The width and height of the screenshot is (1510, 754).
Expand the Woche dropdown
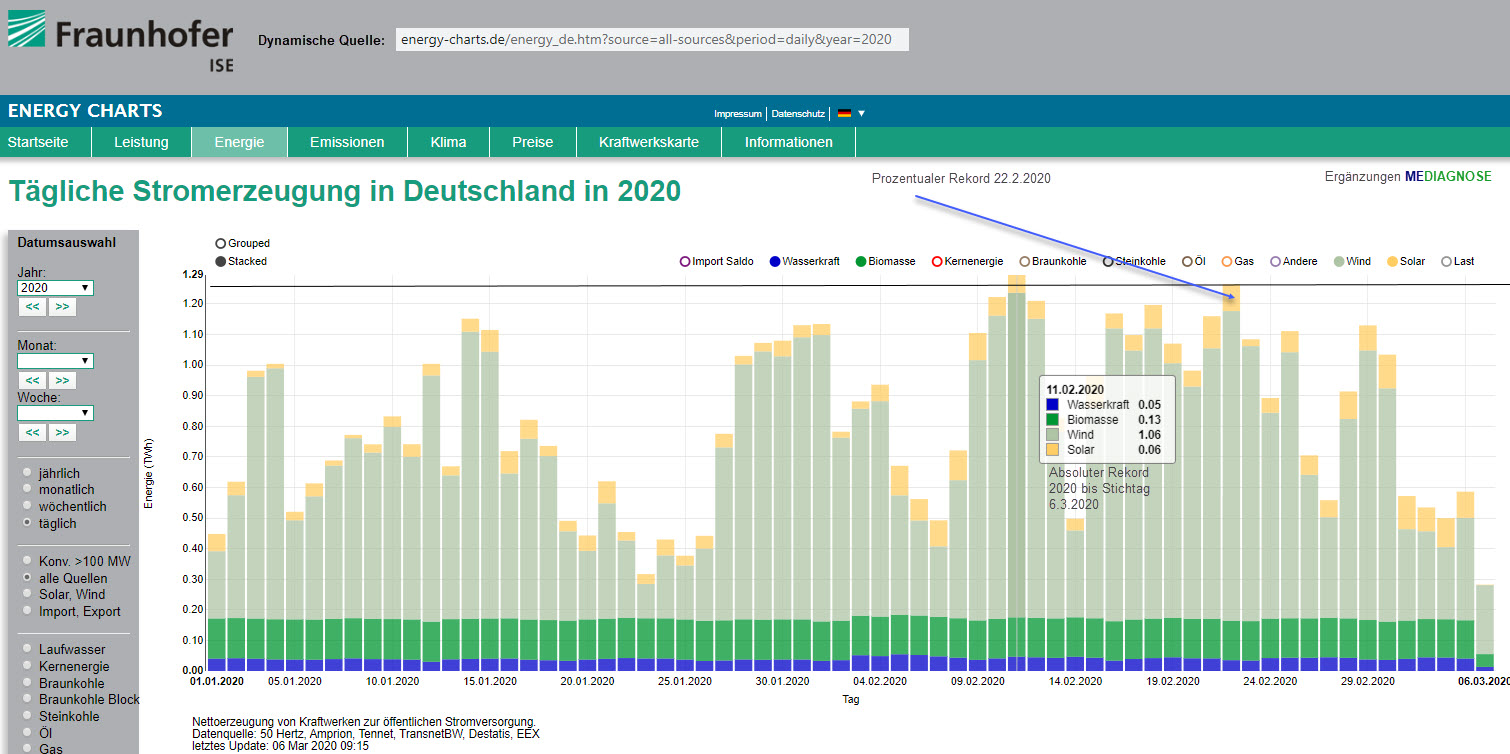click(x=56, y=413)
